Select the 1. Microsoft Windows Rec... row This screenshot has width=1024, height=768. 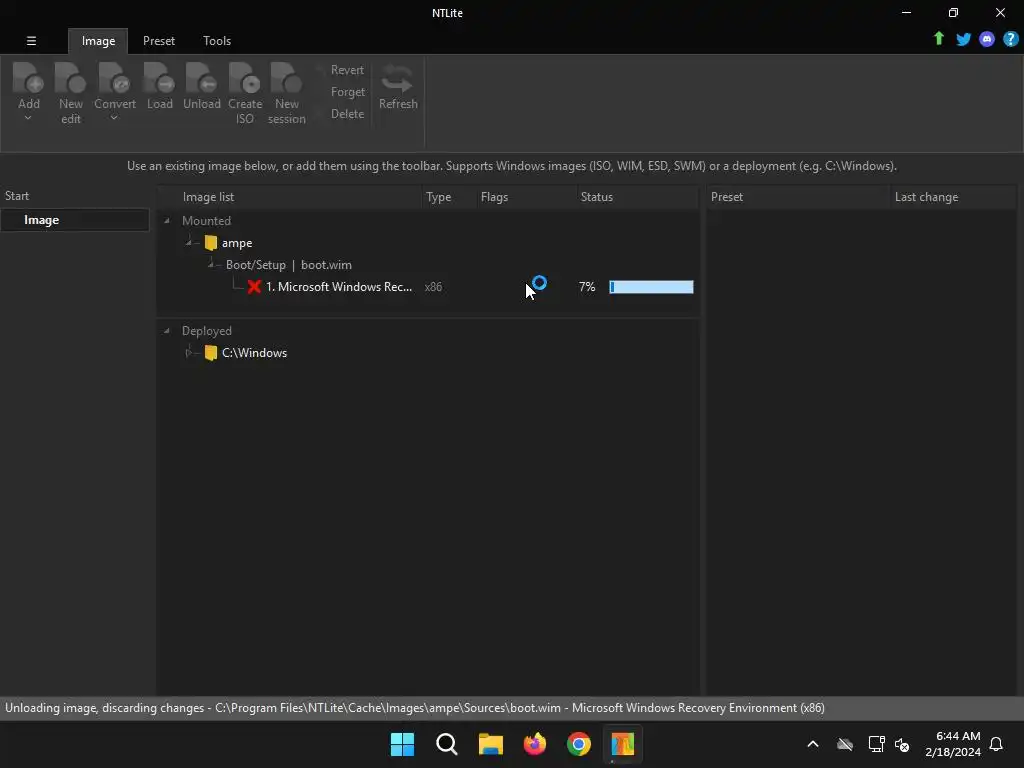(338, 287)
